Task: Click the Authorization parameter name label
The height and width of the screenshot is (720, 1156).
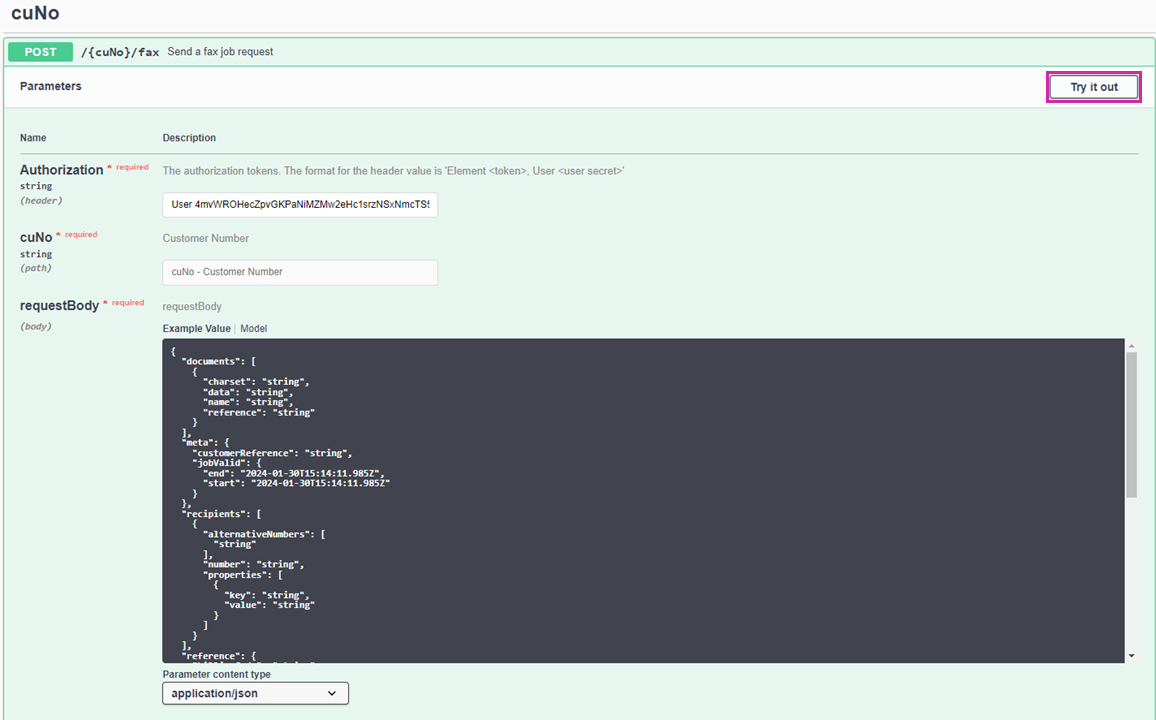Action: [61, 170]
